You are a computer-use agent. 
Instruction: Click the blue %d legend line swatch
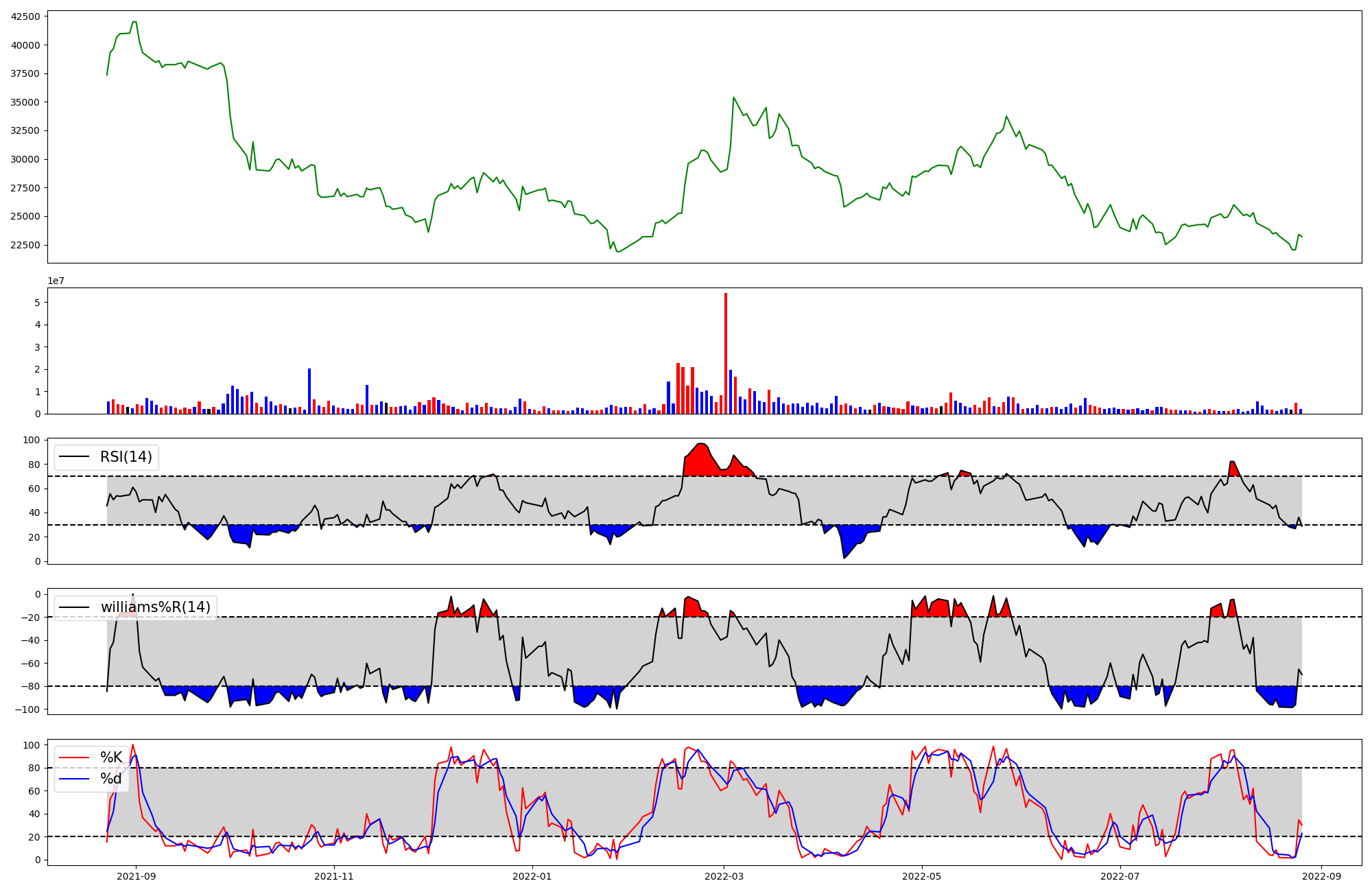tap(75, 779)
